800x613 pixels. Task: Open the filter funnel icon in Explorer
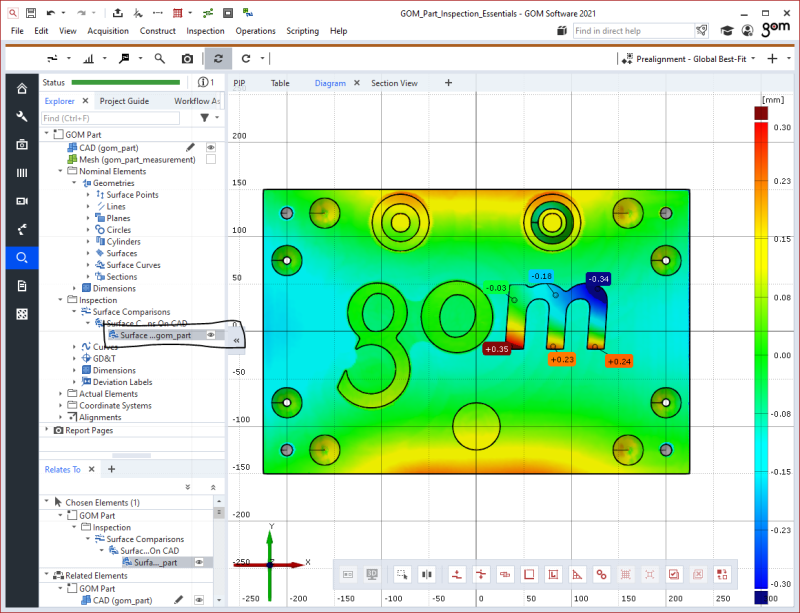[x=205, y=118]
